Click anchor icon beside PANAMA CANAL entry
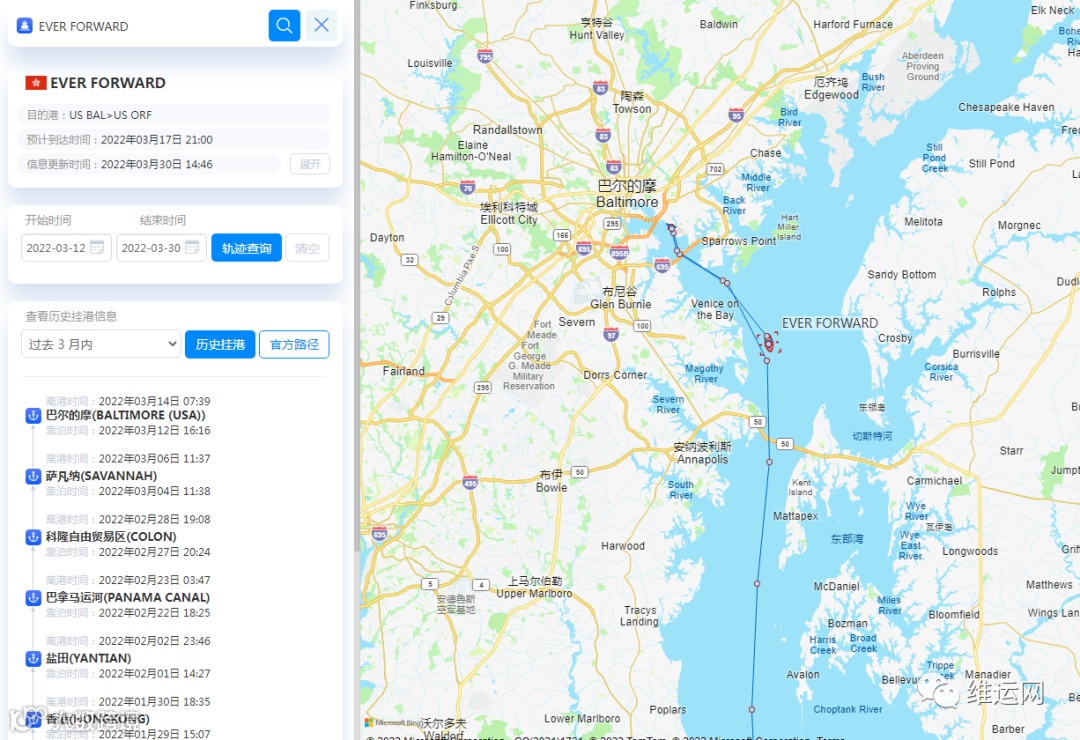The width and height of the screenshot is (1080, 740). coord(33,597)
